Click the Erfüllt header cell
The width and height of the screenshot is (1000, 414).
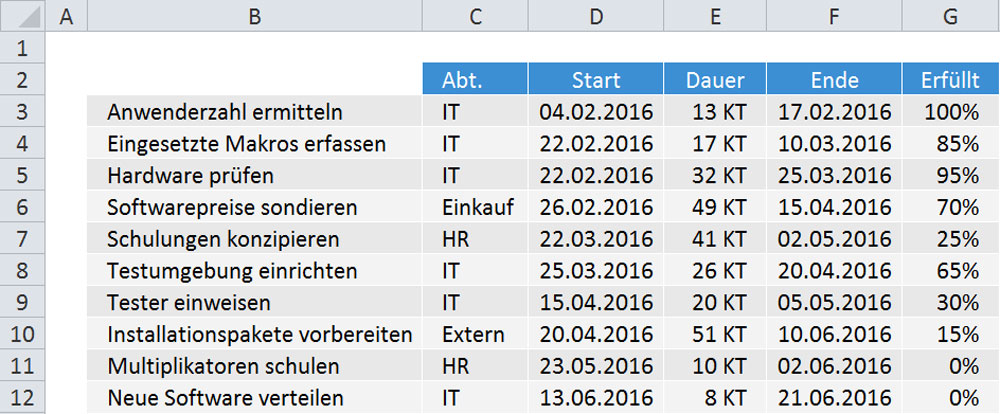click(x=950, y=80)
